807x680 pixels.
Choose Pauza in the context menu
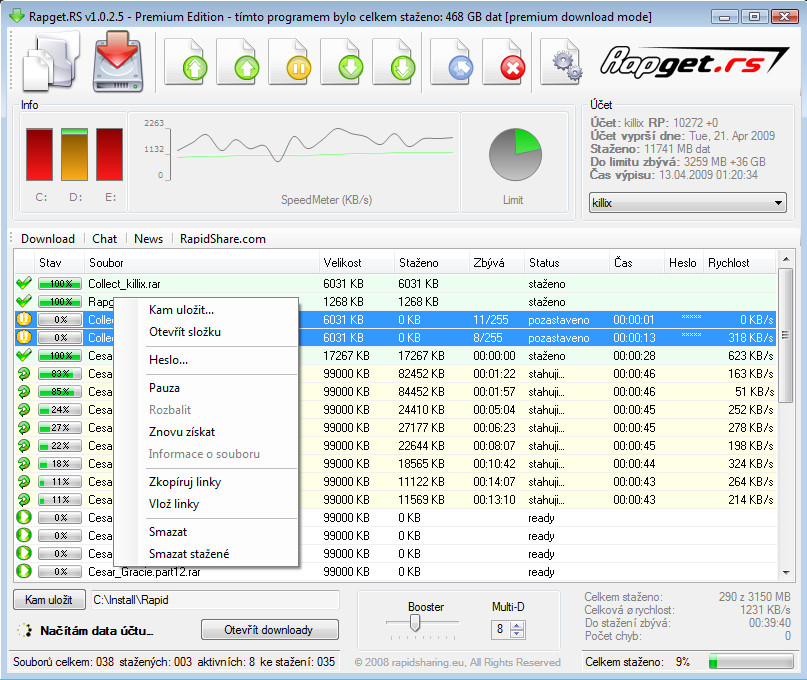click(164, 388)
